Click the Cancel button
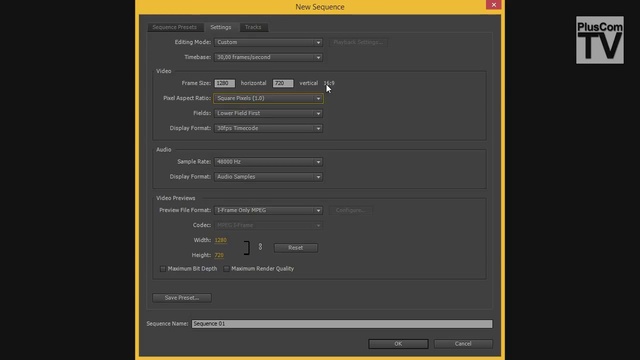 tap(463, 344)
